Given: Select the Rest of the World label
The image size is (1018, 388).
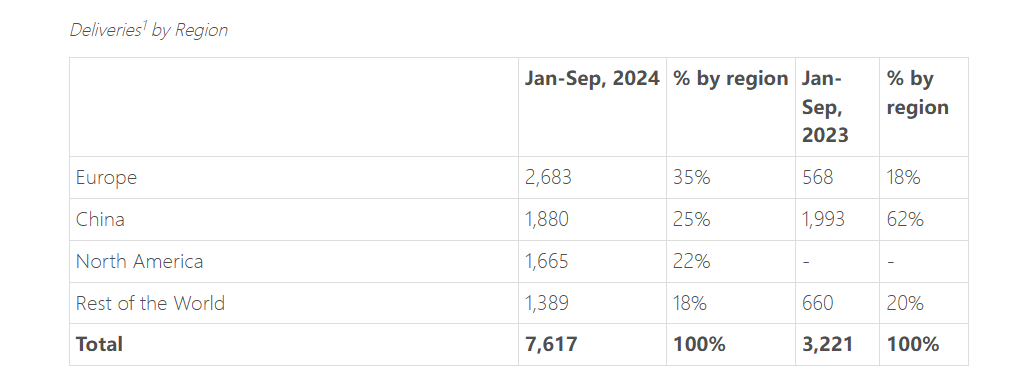Looking at the screenshot, I should point(151,303).
